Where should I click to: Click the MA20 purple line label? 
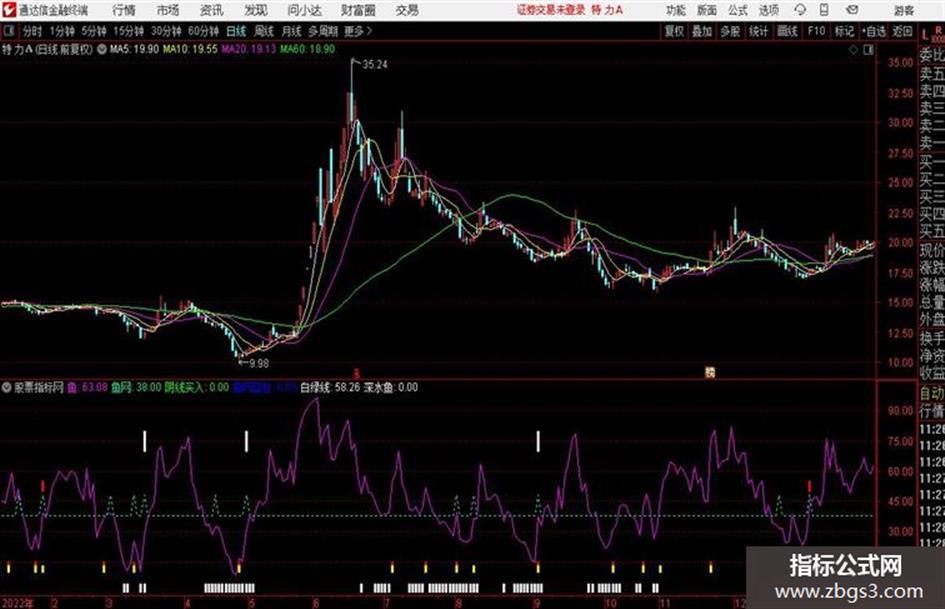pos(248,49)
